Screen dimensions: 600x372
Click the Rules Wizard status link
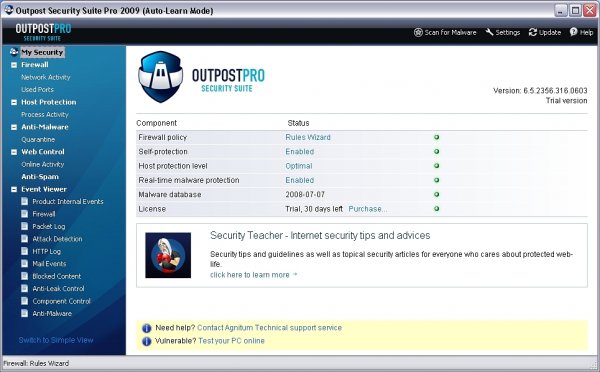coord(308,137)
